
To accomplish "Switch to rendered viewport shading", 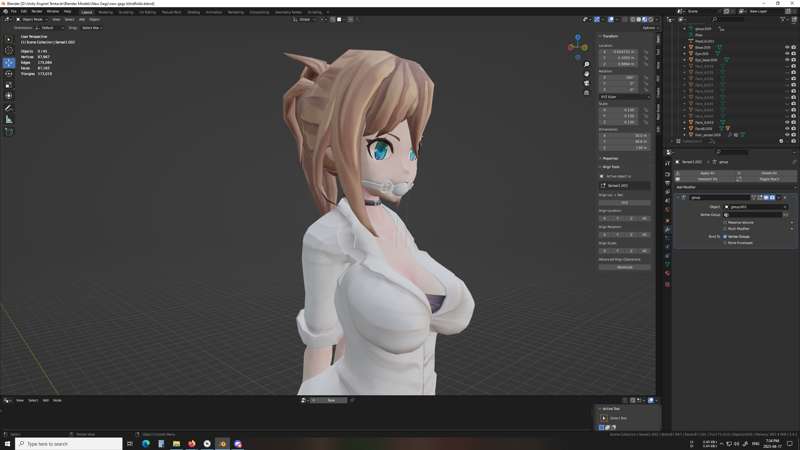I will click(x=651, y=19).
